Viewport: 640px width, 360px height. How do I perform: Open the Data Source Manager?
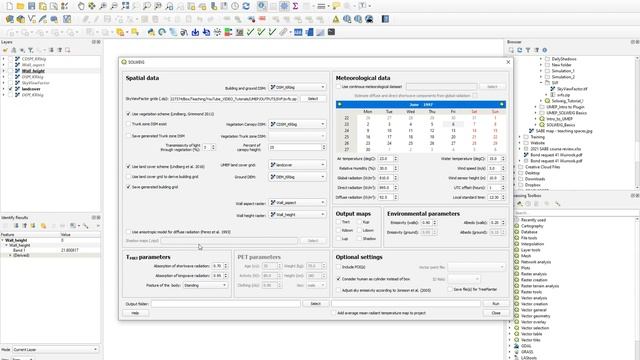pos(9,19)
